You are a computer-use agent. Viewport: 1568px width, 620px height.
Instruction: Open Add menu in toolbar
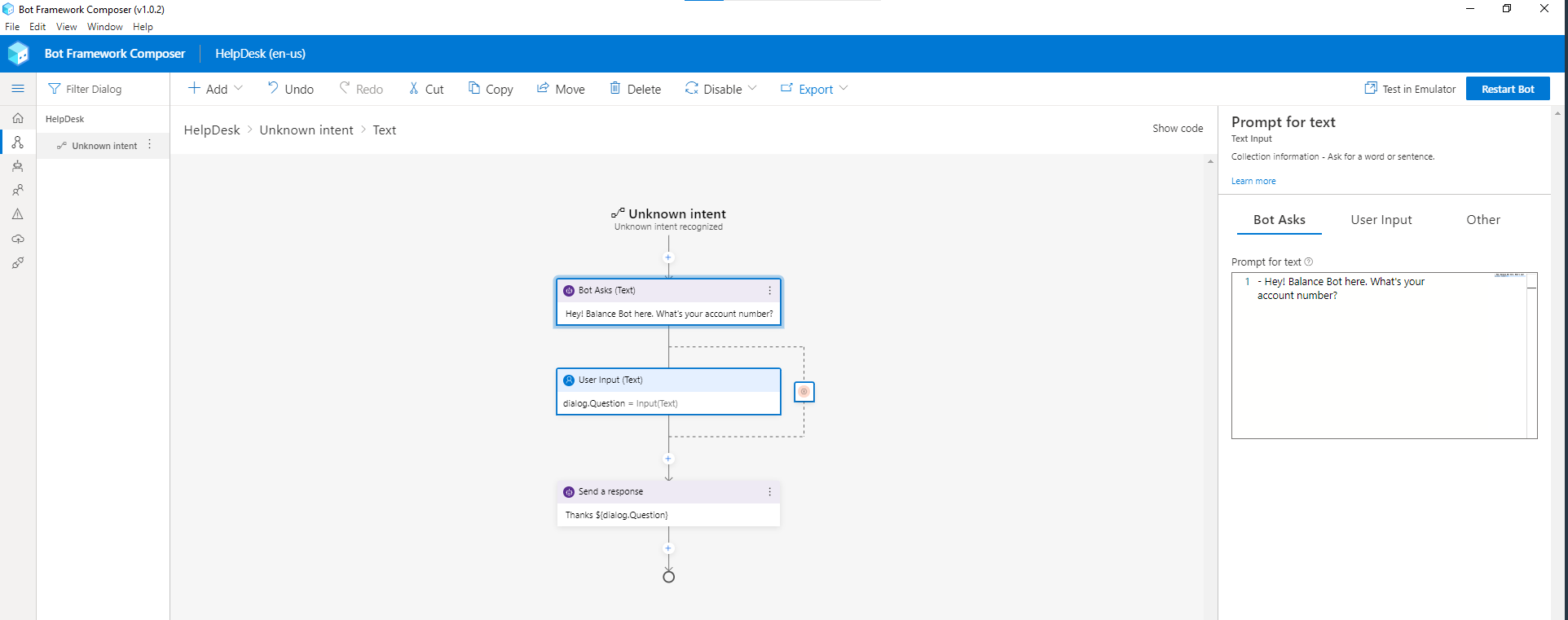coord(215,89)
